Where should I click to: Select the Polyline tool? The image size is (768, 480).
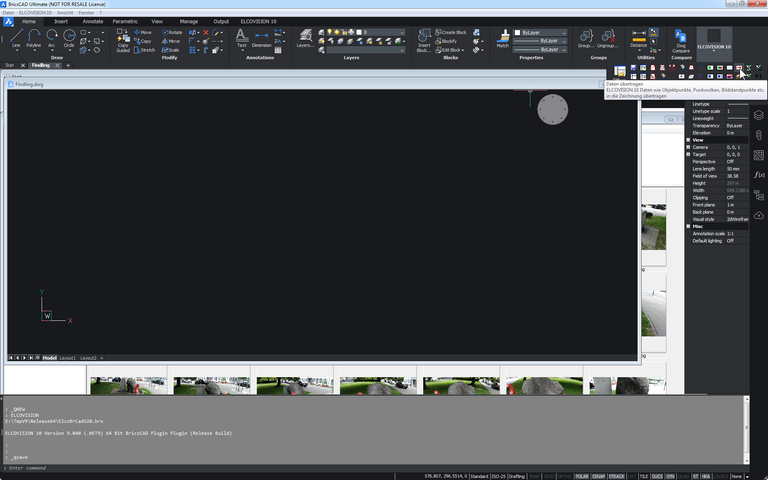pos(34,38)
